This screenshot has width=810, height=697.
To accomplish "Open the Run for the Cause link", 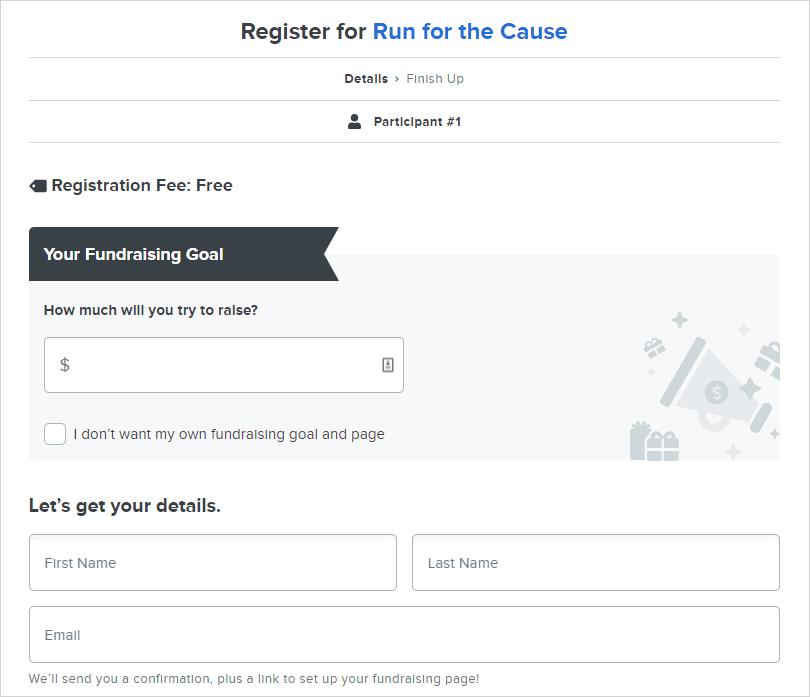I will pyautogui.click(x=470, y=32).
